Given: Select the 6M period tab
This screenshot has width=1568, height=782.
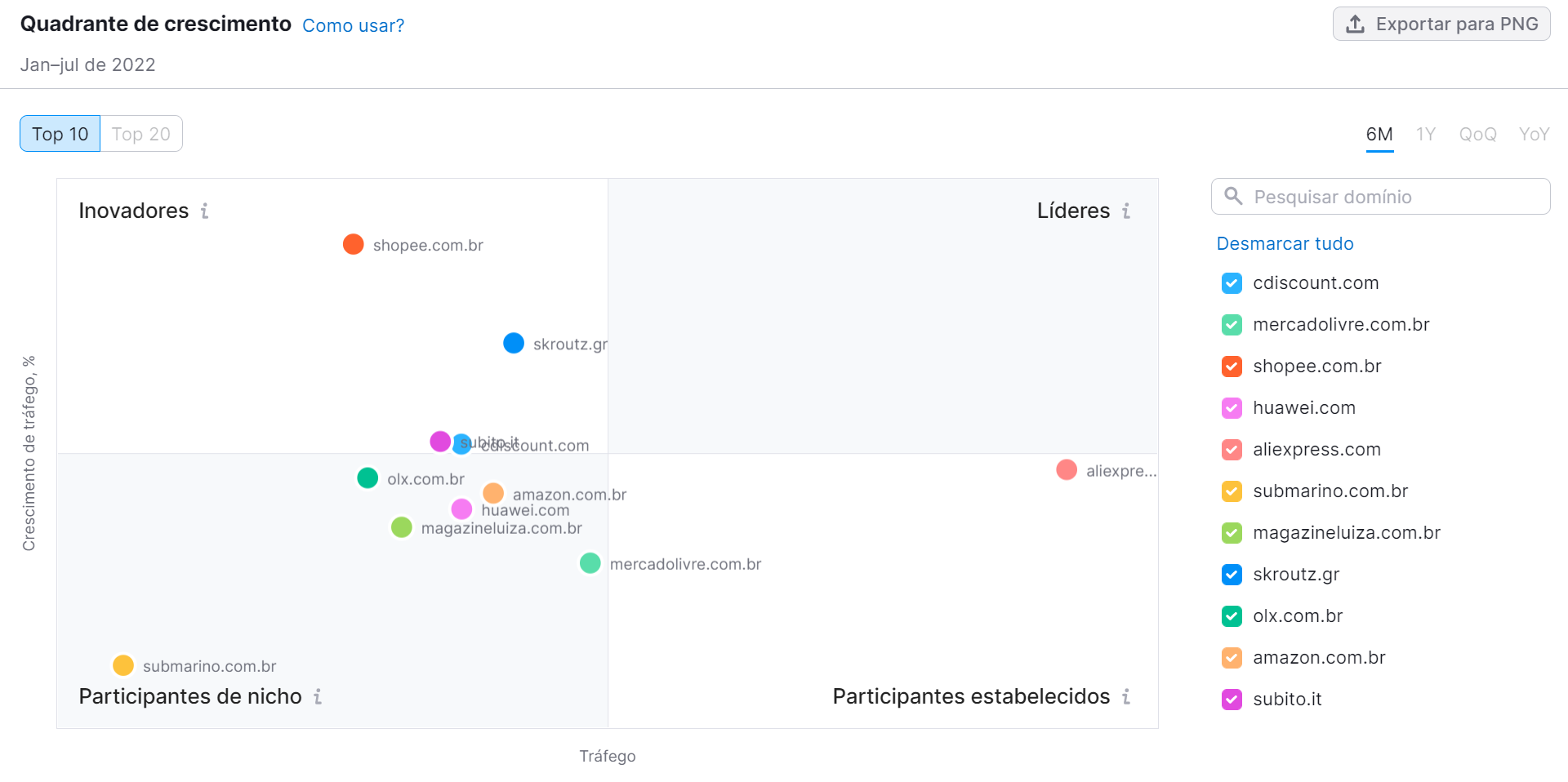Looking at the screenshot, I should pyautogui.click(x=1379, y=135).
